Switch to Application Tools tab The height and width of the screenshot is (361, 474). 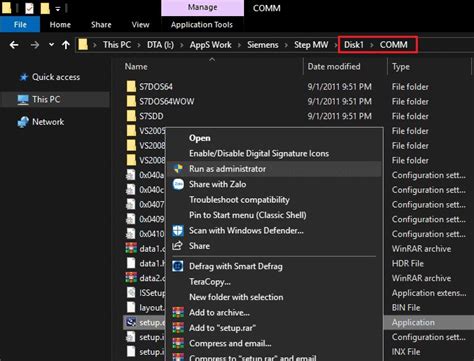tap(202, 25)
